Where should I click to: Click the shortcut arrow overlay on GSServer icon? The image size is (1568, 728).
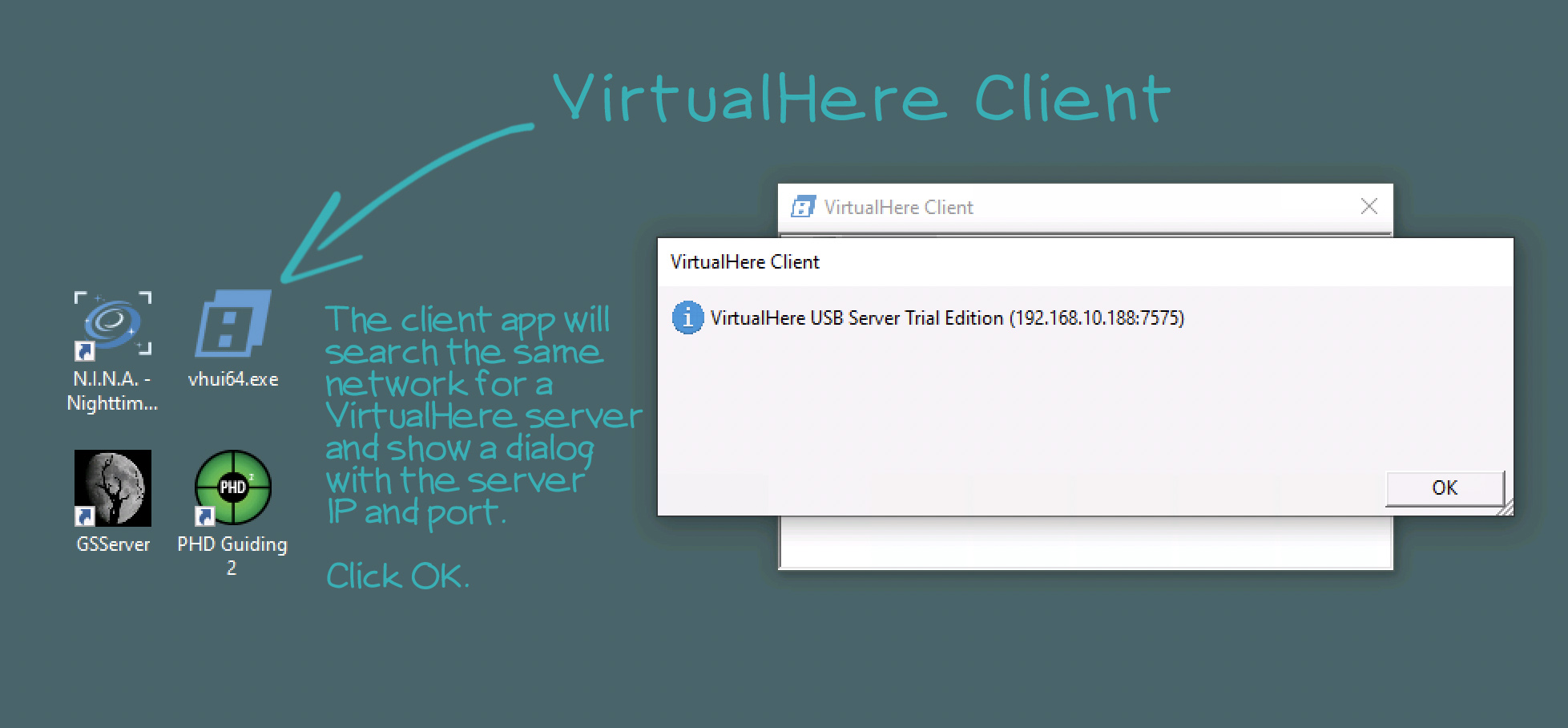tap(84, 516)
